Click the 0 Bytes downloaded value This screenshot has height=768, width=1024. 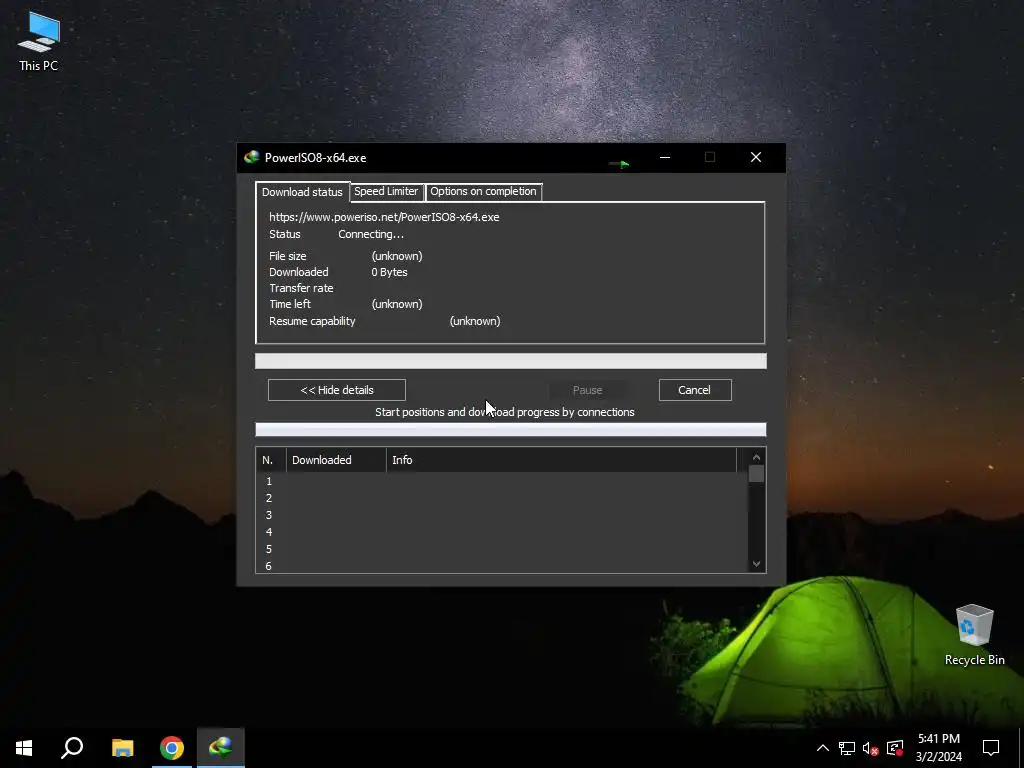[x=389, y=272]
